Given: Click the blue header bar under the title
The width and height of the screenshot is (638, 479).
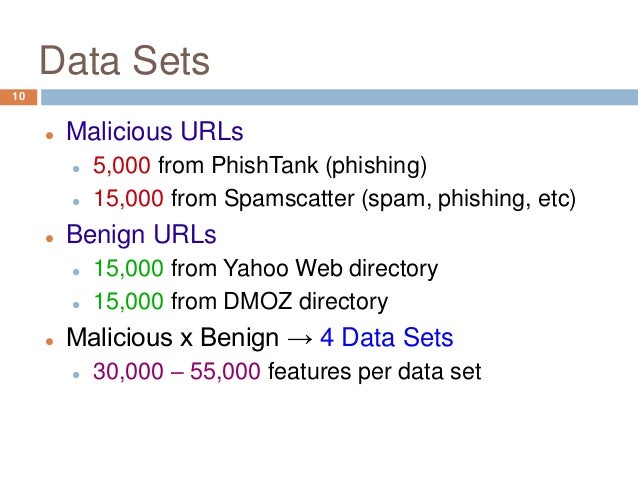Looking at the screenshot, I should (338, 97).
